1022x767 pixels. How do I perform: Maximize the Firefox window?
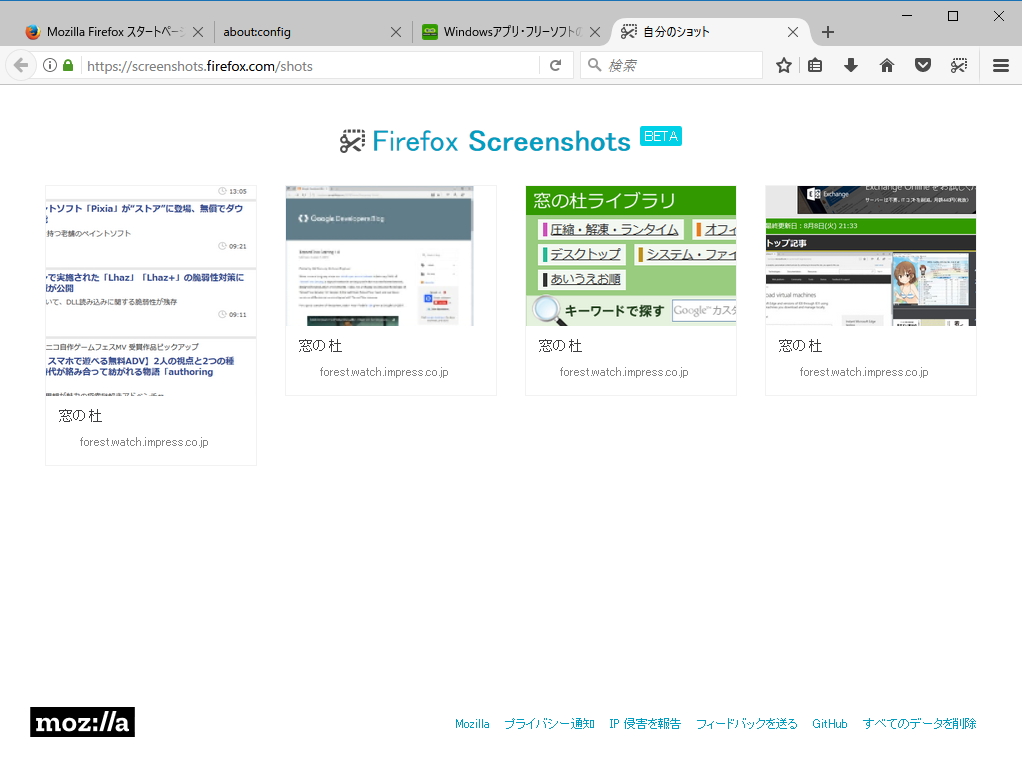pyautogui.click(x=952, y=16)
